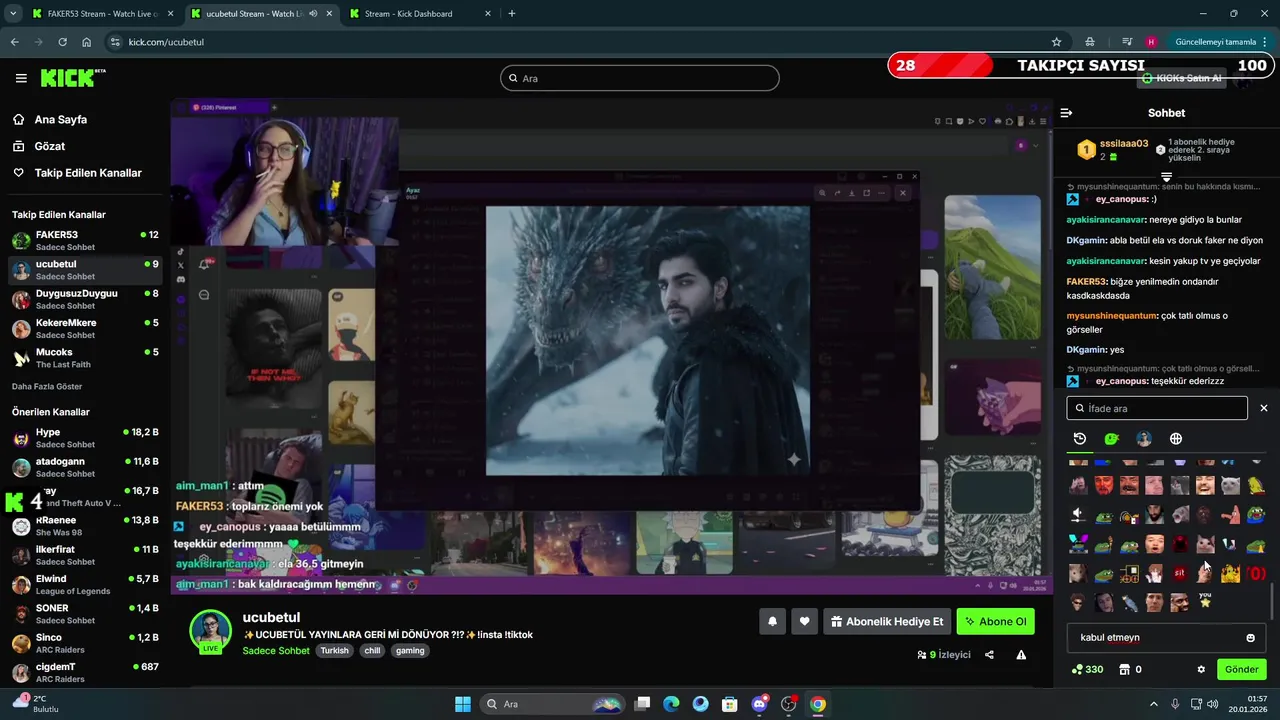1280x720 pixels.
Task: Show hidden system tray icons
Action: coord(1153,704)
